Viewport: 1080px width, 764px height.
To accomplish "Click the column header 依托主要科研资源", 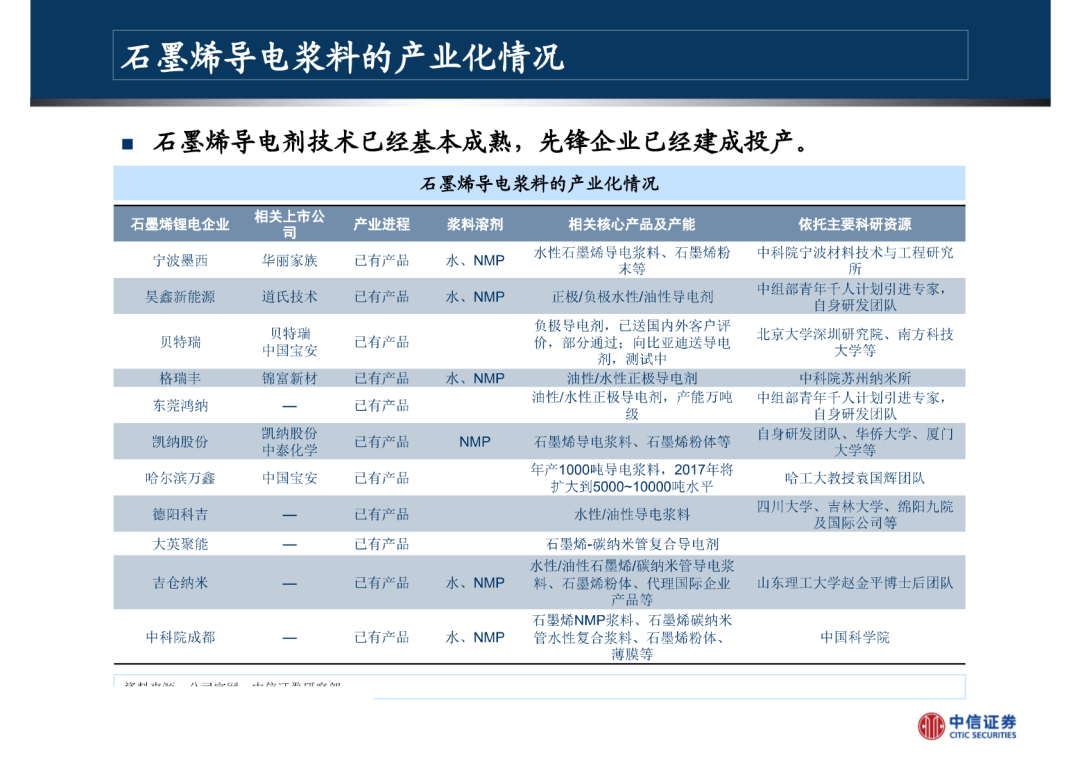I will click(855, 225).
